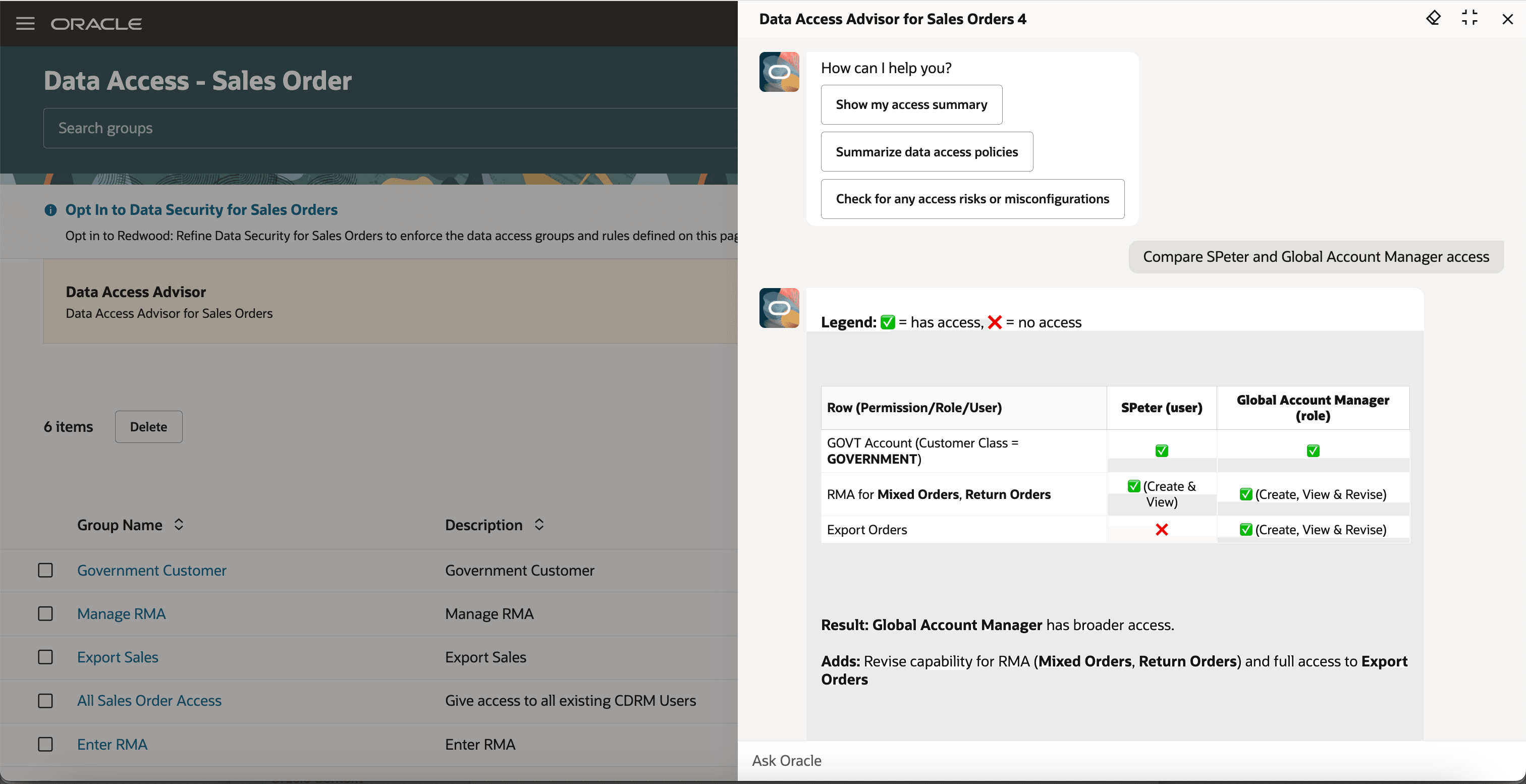Click the assistant avatar next to How can I help you
The height and width of the screenshot is (784, 1526).
(779, 72)
